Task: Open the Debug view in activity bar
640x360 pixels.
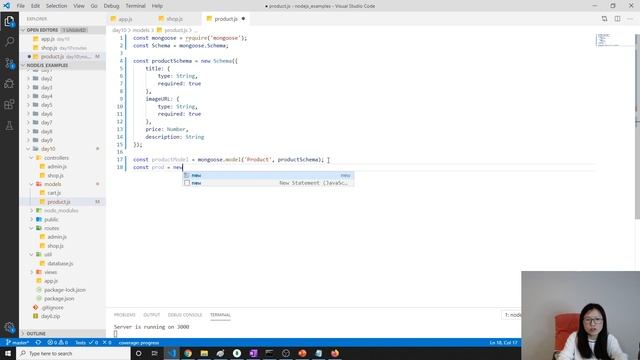Action: point(9,84)
